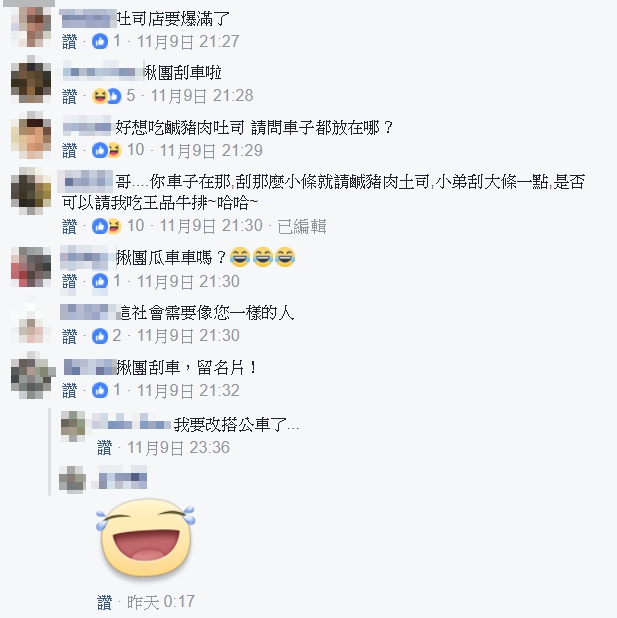Click the reaction count 10 under 好想吃鹹豬肉吐司
Screen dimensions: 617x618
pyautogui.click(x=135, y=150)
